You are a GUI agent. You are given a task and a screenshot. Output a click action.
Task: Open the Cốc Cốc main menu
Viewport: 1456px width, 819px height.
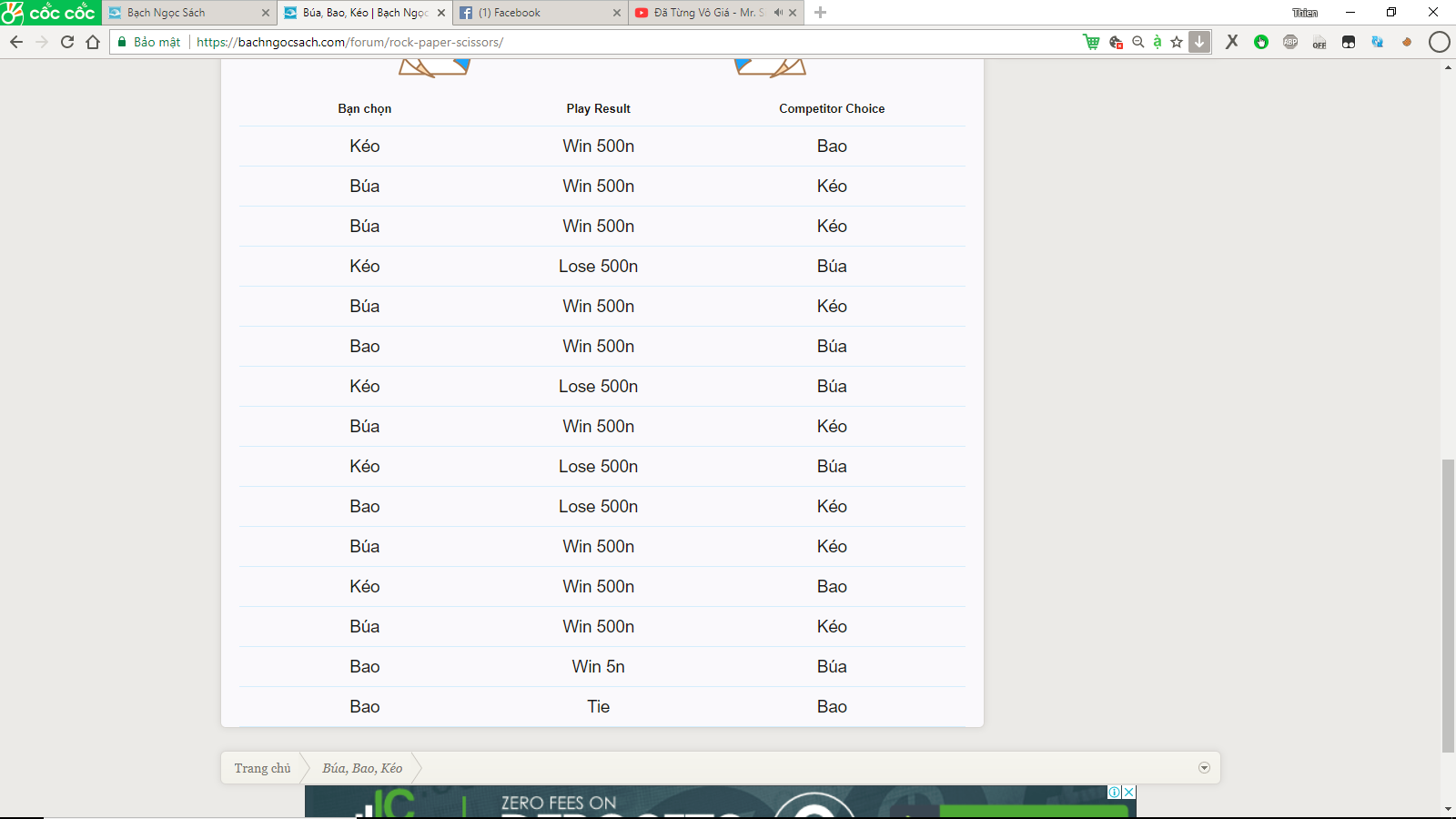point(50,13)
